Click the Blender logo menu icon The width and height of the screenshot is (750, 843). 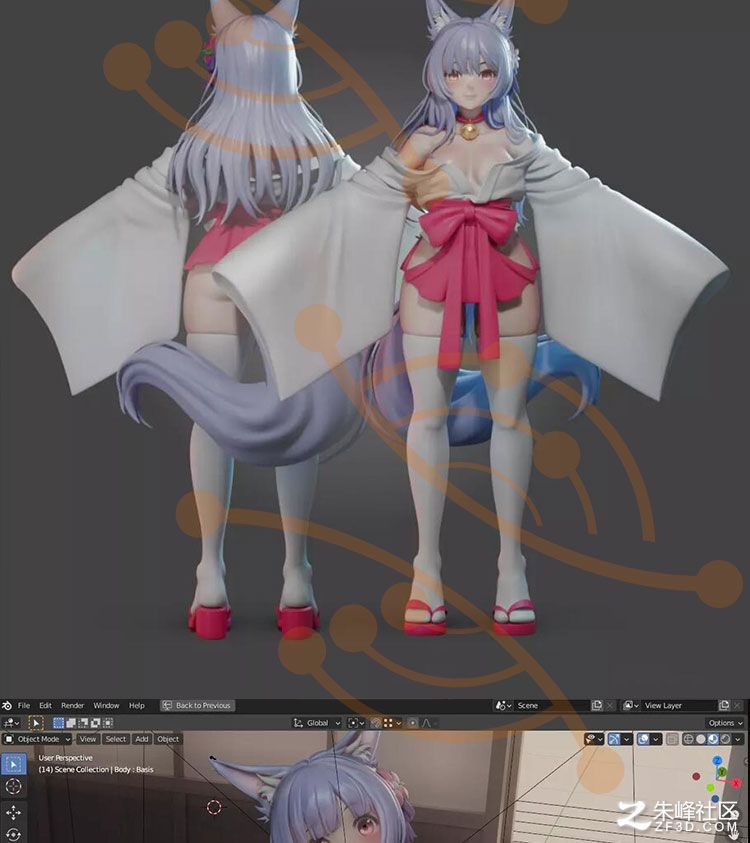[7, 705]
